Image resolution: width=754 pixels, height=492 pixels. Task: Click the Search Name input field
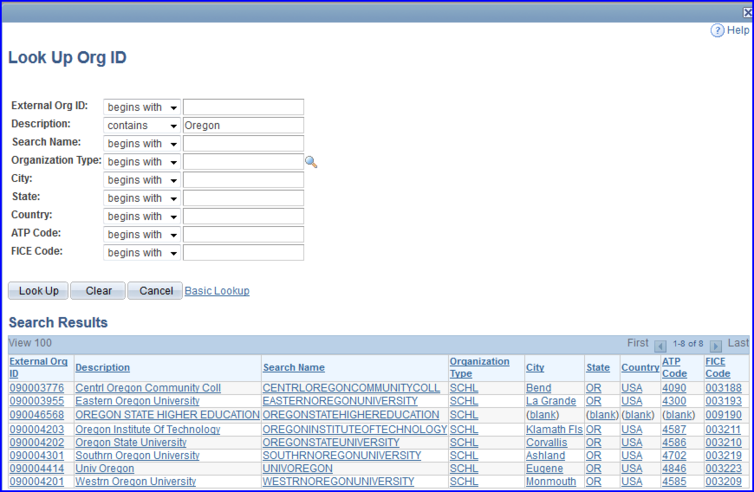tap(243, 144)
